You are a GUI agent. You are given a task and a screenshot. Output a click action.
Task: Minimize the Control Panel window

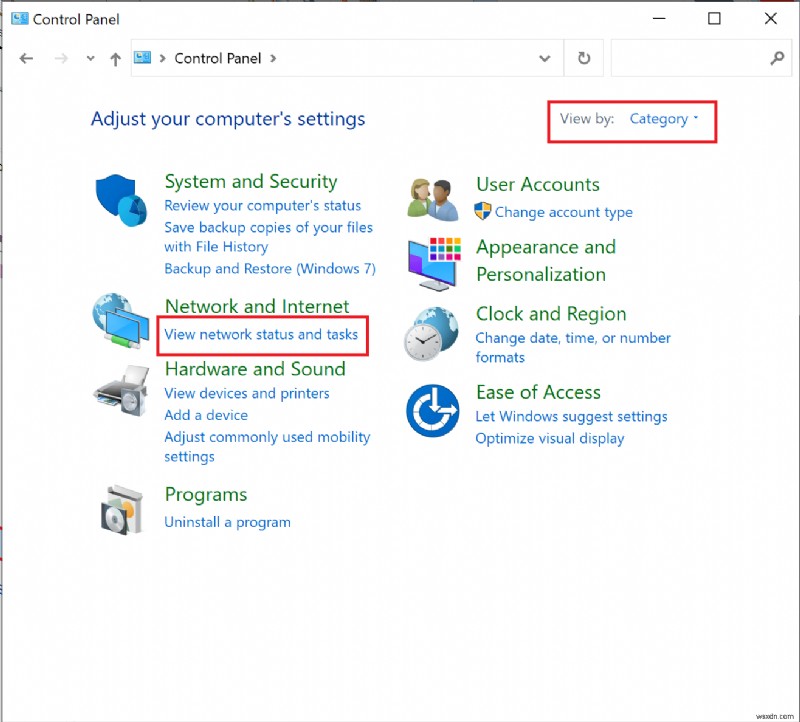pos(659,19)
